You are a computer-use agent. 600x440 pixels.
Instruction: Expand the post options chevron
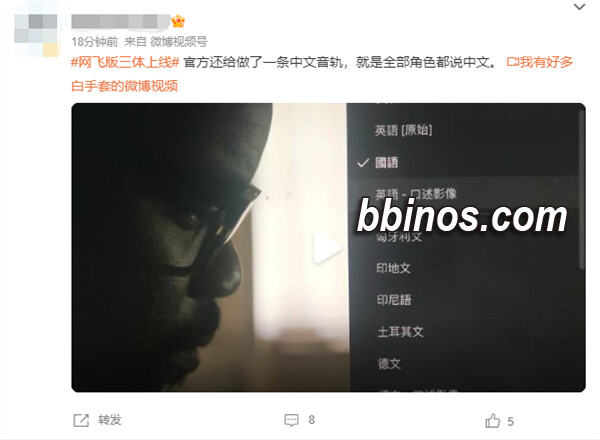tap(579, 7)
